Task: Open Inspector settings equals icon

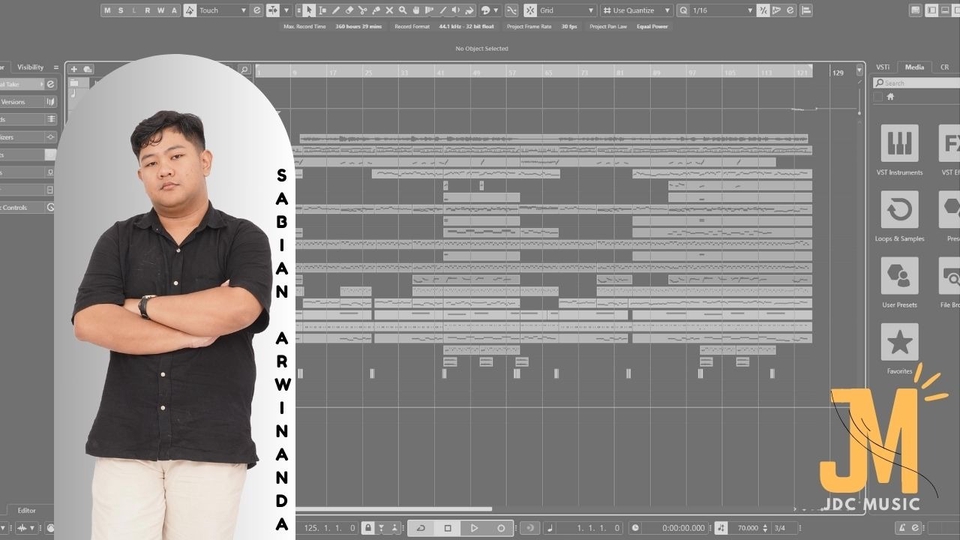Action: tap(56, 67)
